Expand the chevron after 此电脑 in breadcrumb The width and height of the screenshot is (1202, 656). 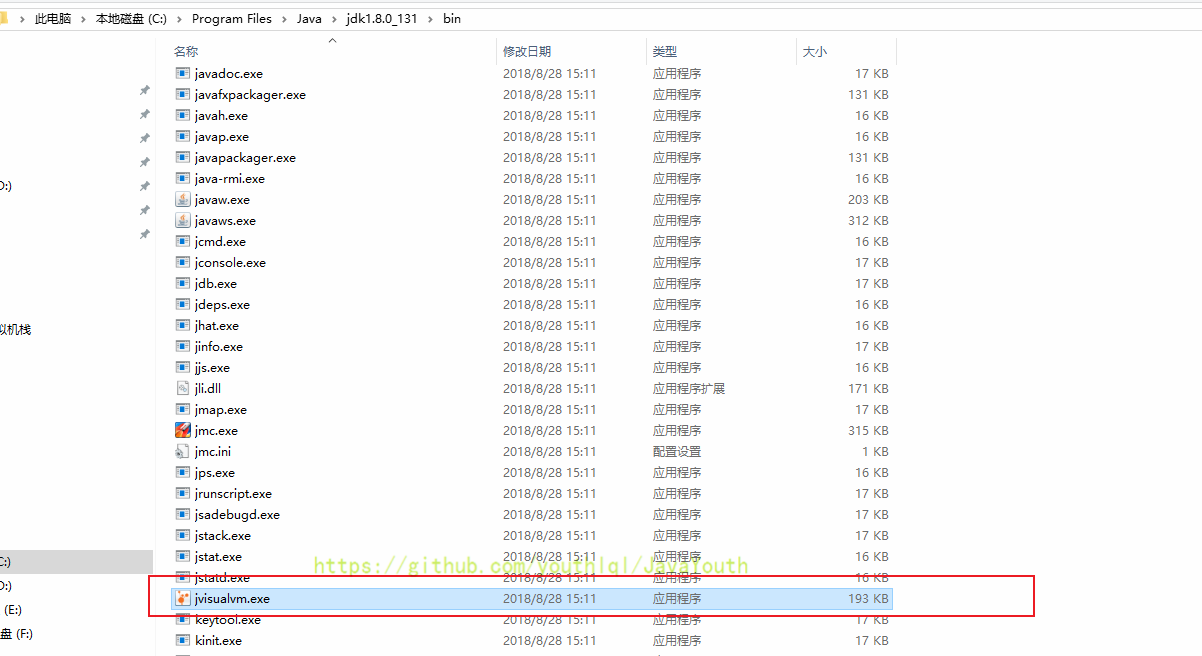click(x=83, y=19)
